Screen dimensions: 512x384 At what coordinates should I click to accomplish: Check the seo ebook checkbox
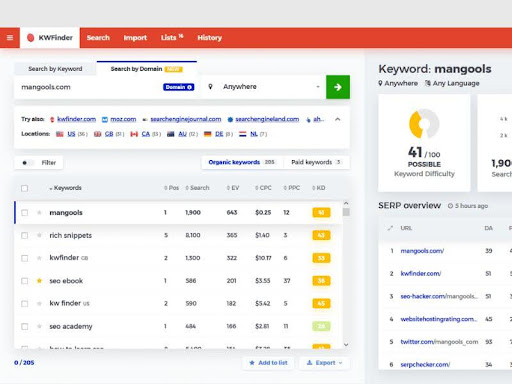click(x=24, y=281)
